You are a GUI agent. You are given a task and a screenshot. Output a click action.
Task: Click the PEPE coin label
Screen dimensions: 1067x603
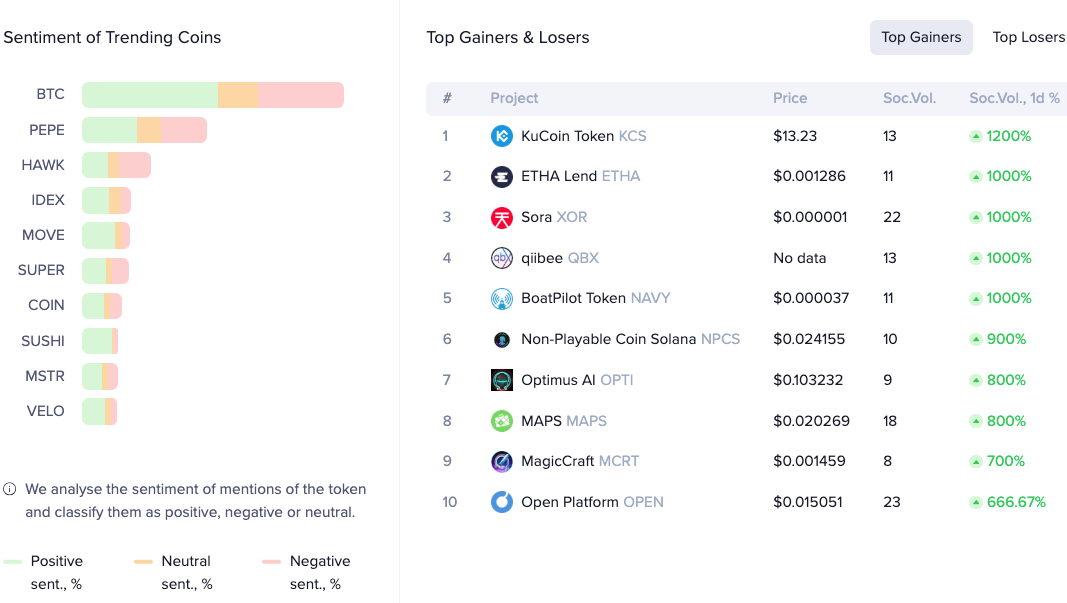47,130
